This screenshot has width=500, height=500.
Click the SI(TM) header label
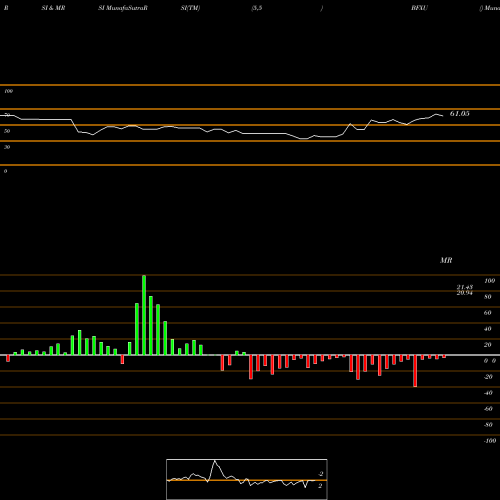point(190,8)
